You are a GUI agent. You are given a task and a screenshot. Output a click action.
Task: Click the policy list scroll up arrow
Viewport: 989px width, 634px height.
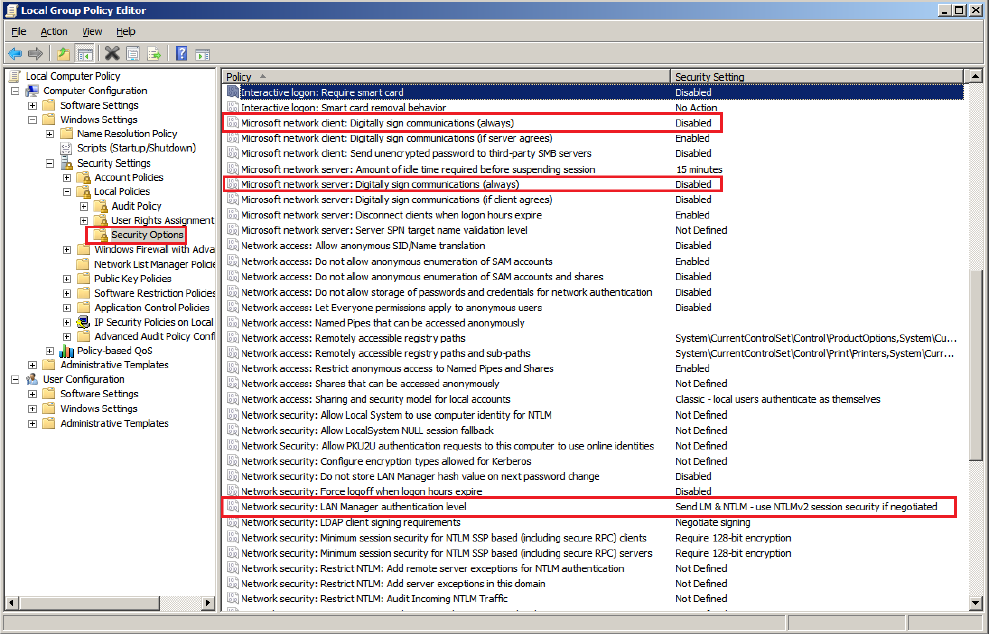coord(975,77)
